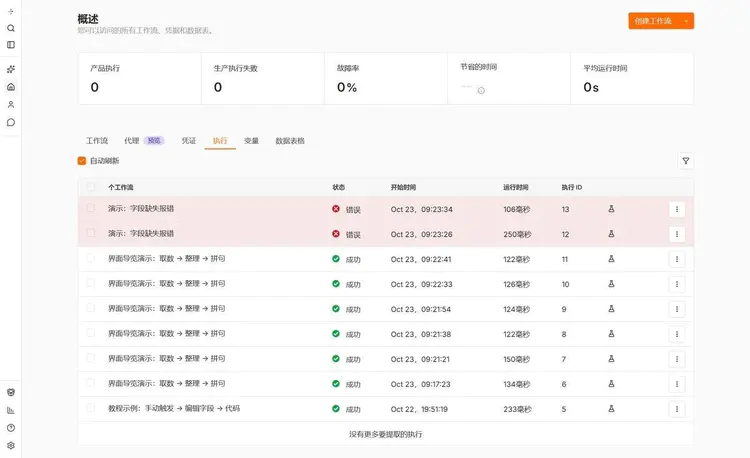Image resolution: width=750 pixels, height=458 pixels.
Task: Click the flask icon for execution 5
Action: tap(611, 409)
